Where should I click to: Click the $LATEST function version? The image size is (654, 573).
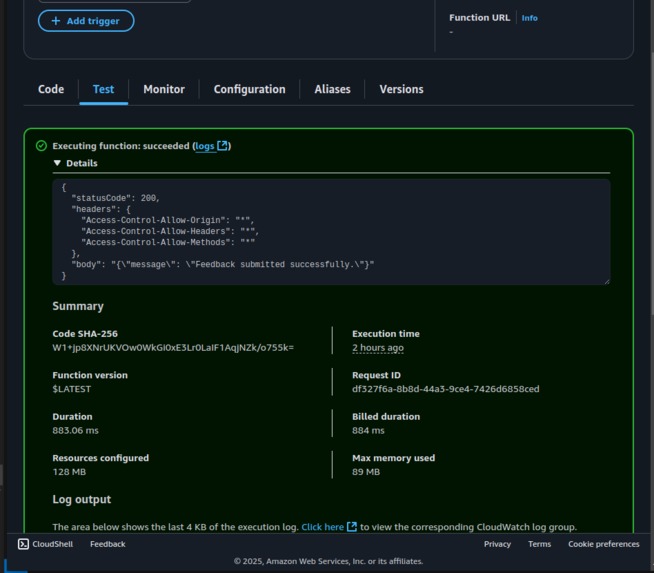tap(72, 389)
